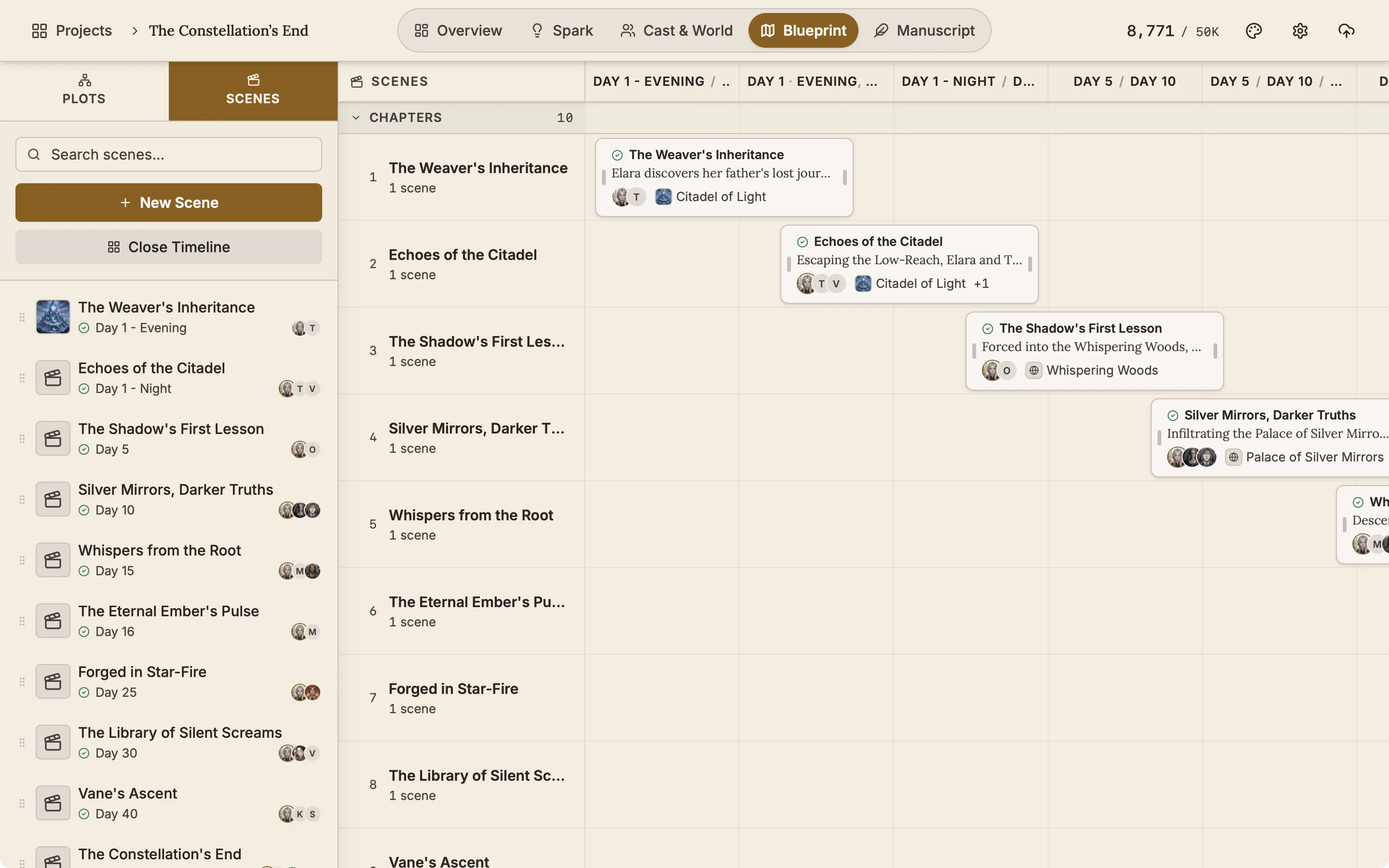1389x868 pixels.
Task: Select the Blueprint tab
Action: tap(803, 30)
